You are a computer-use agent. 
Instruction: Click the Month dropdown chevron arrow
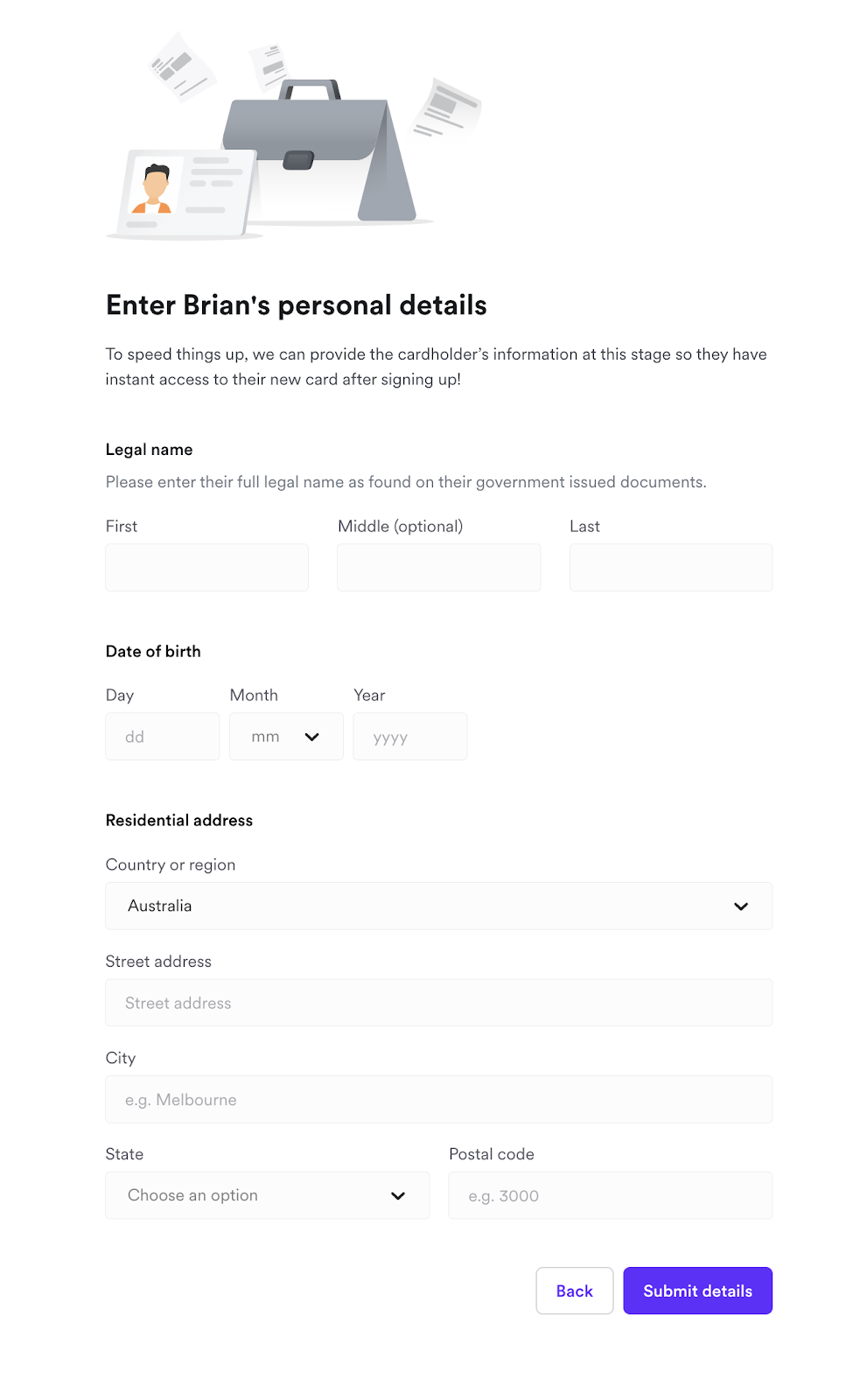311,737
